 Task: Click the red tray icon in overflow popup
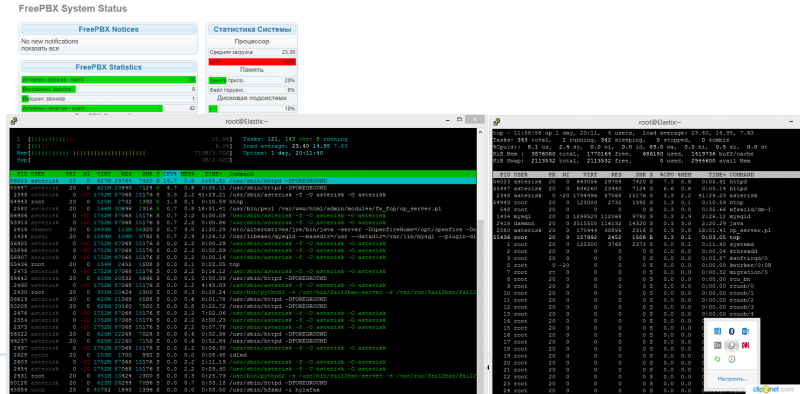click(745, 346)
